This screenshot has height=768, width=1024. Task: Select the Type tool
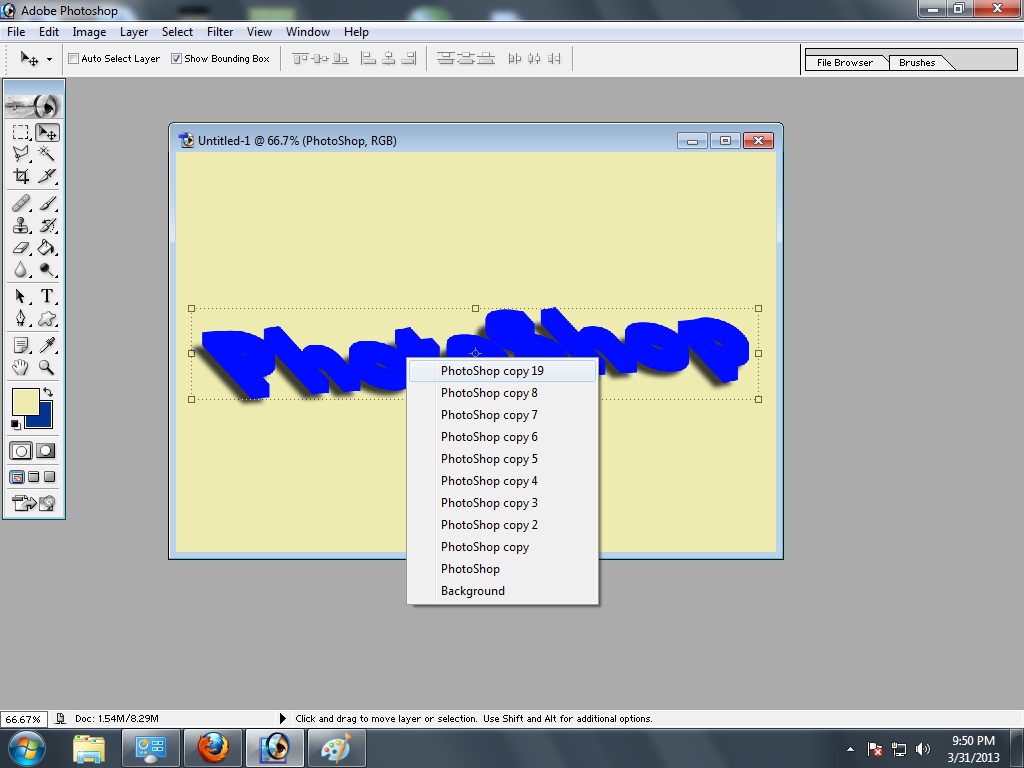click(x=47, y=296)
